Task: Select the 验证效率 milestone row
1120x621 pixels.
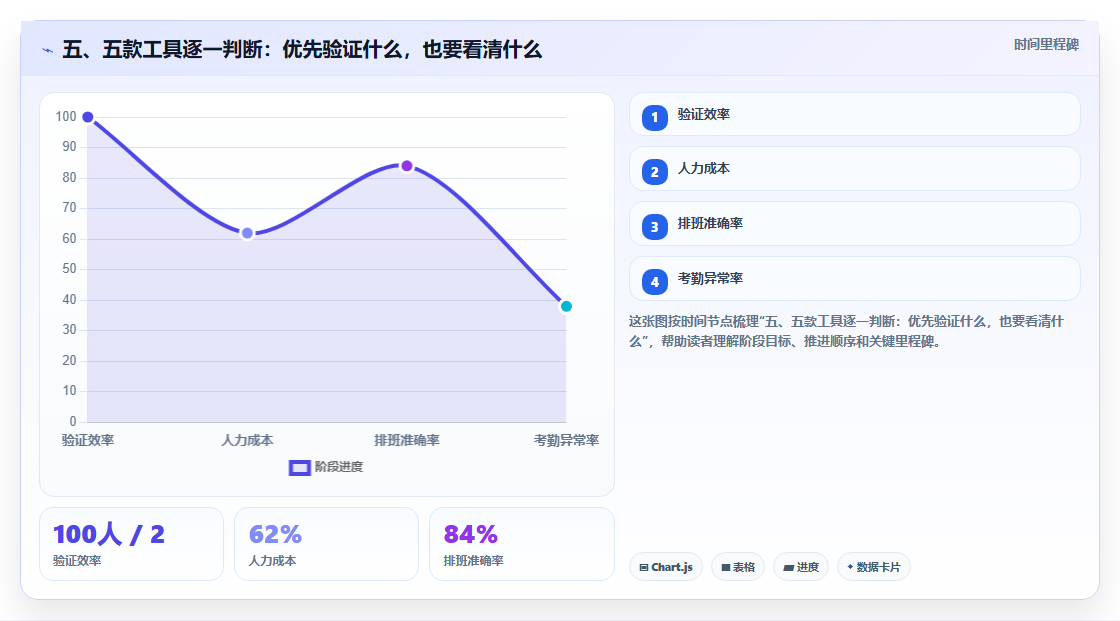Action: coord(854,114)
